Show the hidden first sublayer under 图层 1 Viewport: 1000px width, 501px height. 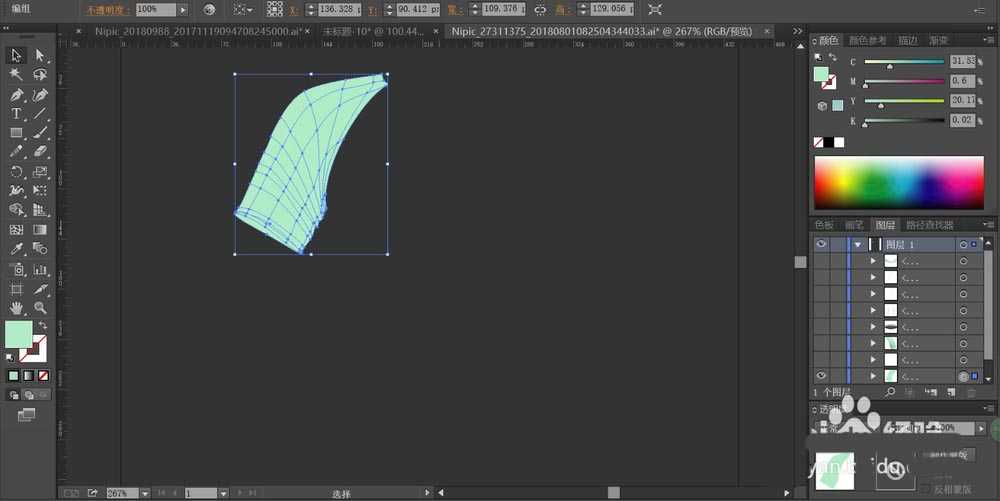coord(821,261)
